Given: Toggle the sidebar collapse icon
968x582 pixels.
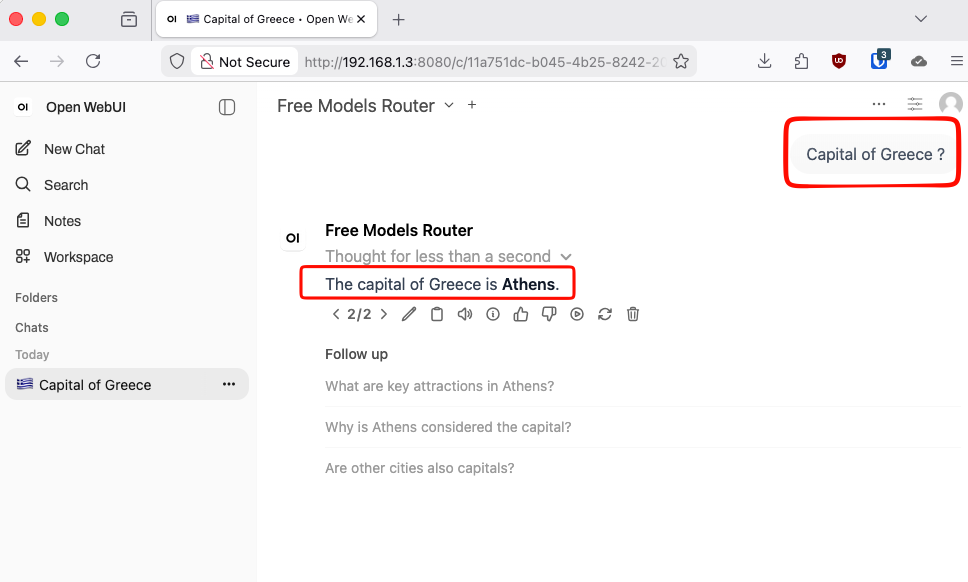Looking at the screenshot, I should (x=227, y=107).
